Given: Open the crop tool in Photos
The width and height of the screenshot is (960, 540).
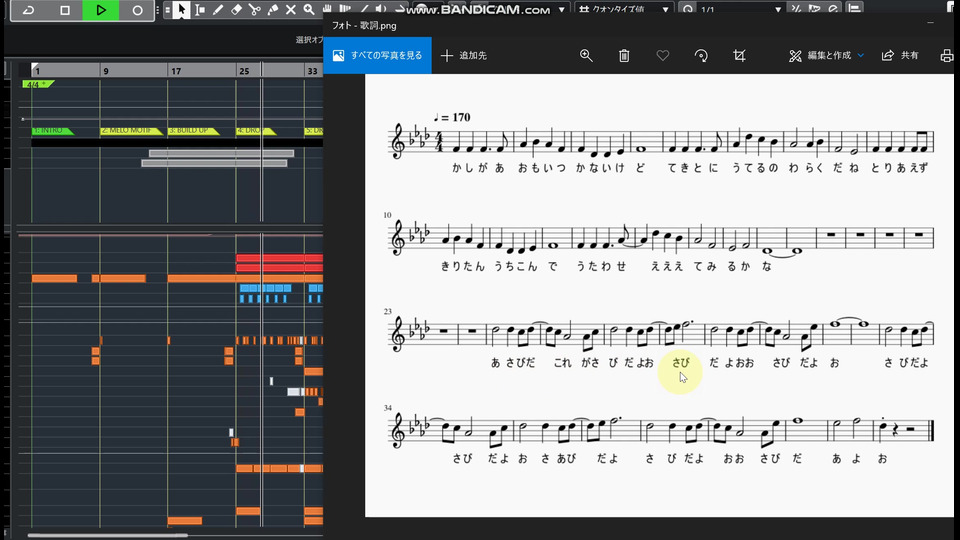Looking at the screenshot, I should (x=739, y=56).
